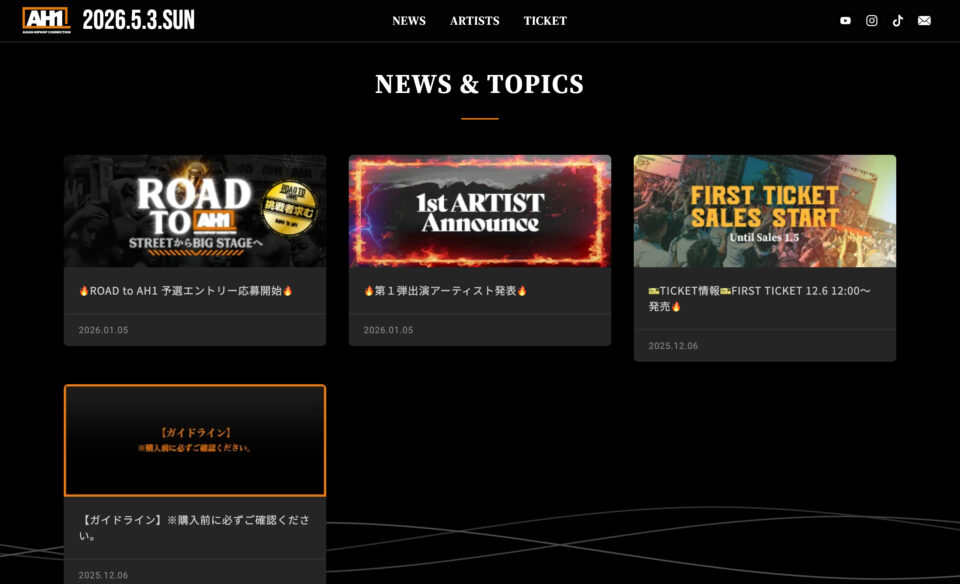The image size is (960, 584).
Task: Click the 2026.01.05 date on ROAD to AH1 card
Action: 101,328
